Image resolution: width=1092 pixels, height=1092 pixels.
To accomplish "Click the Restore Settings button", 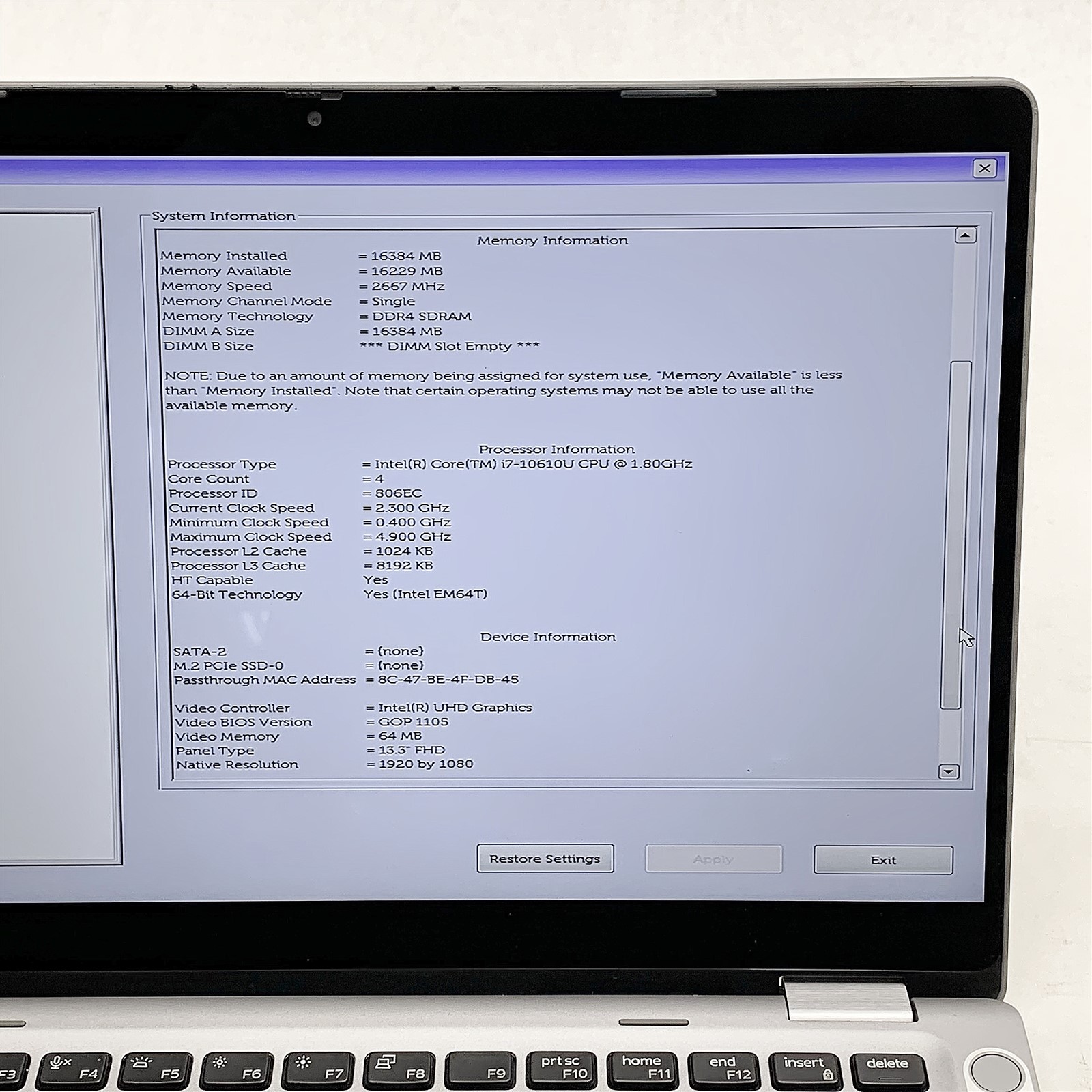I will (x=545, y=859).
